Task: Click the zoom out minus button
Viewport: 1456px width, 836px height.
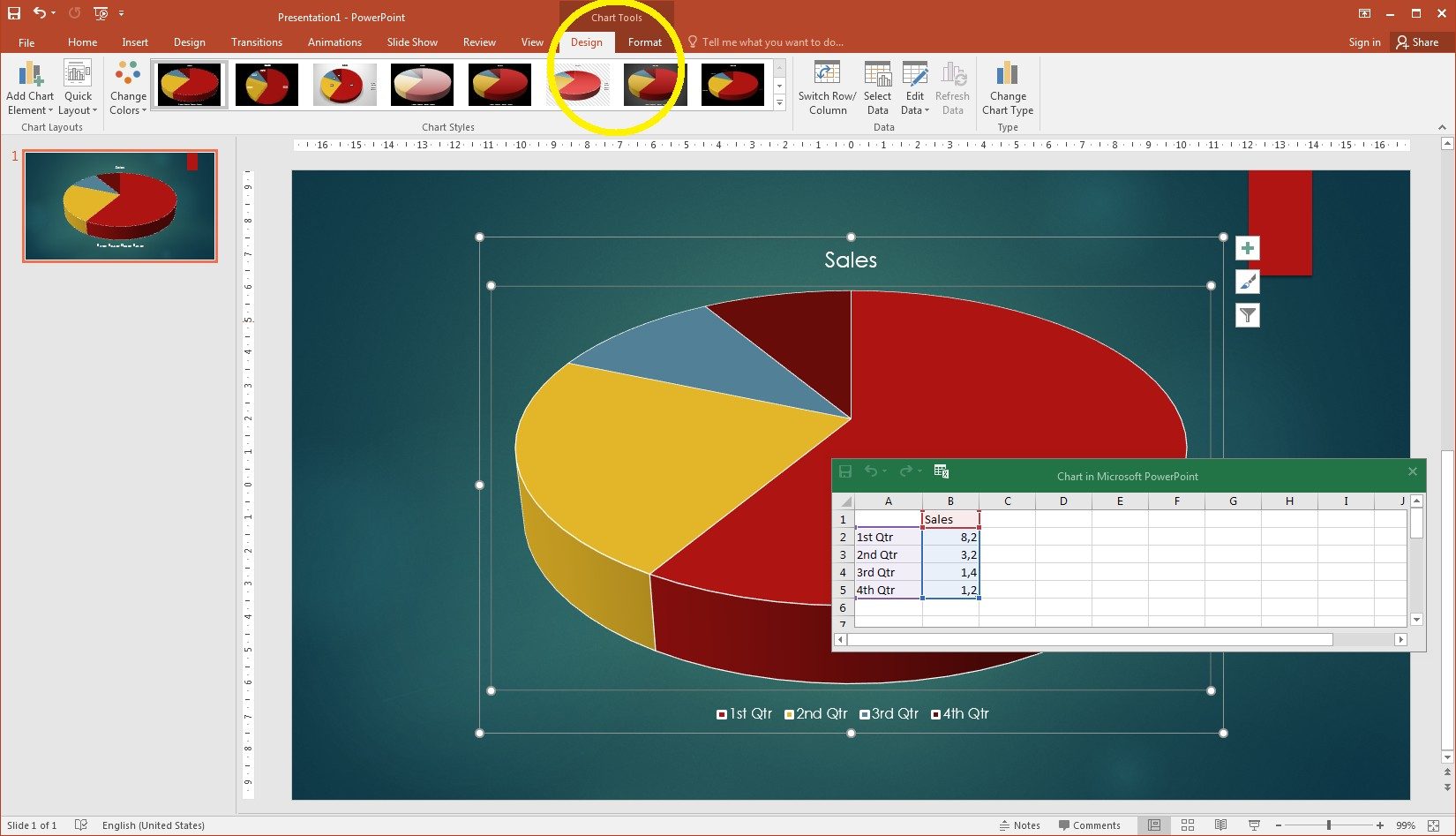Action: tap(1279, 825)
